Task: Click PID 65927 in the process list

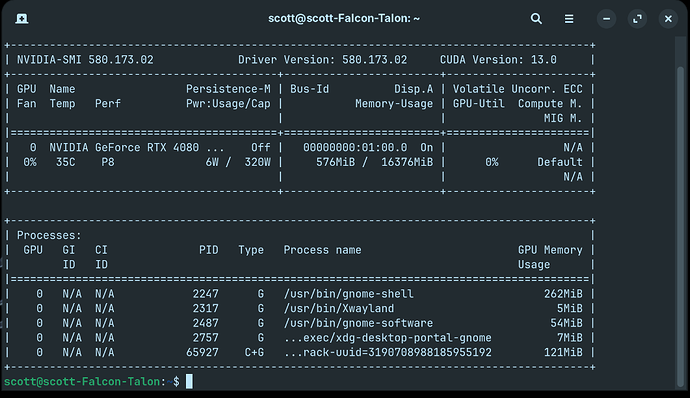Action: pos(202,352)
